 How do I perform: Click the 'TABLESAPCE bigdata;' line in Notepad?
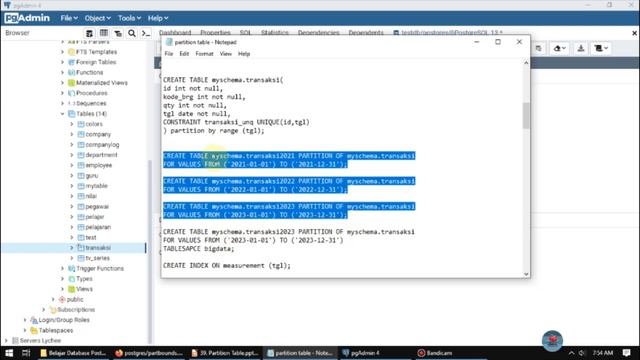(198, 249)
